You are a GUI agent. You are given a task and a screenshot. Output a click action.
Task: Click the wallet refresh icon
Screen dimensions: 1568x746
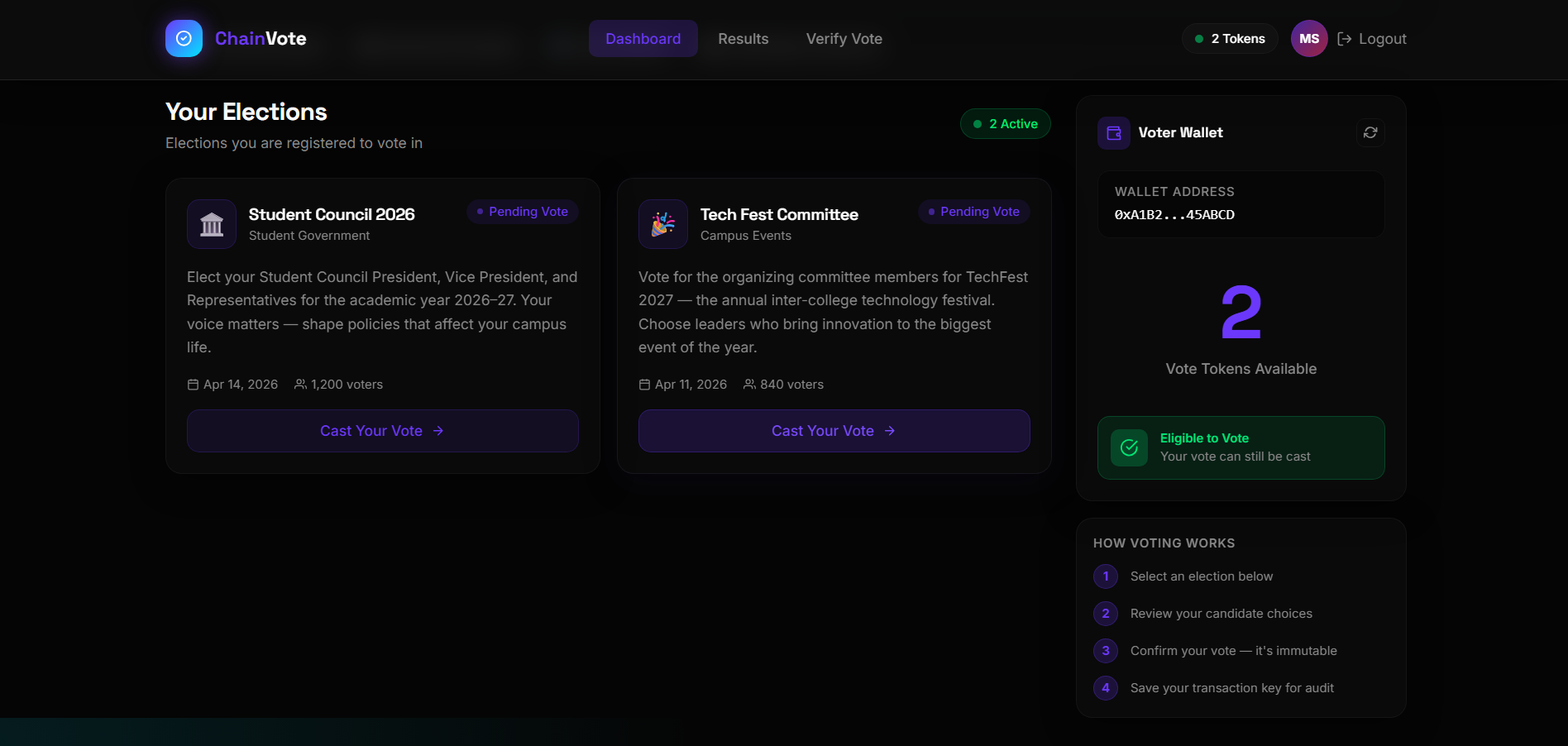(x=1370, y=132)
